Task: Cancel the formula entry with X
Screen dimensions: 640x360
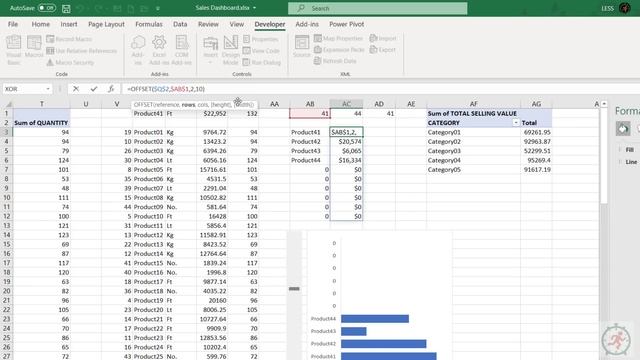Action: (x=76, y=89)
